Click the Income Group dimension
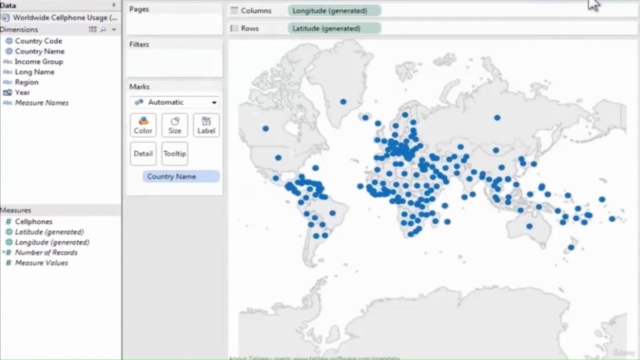Viewport: 640px width, 360px height. (39, 62)
